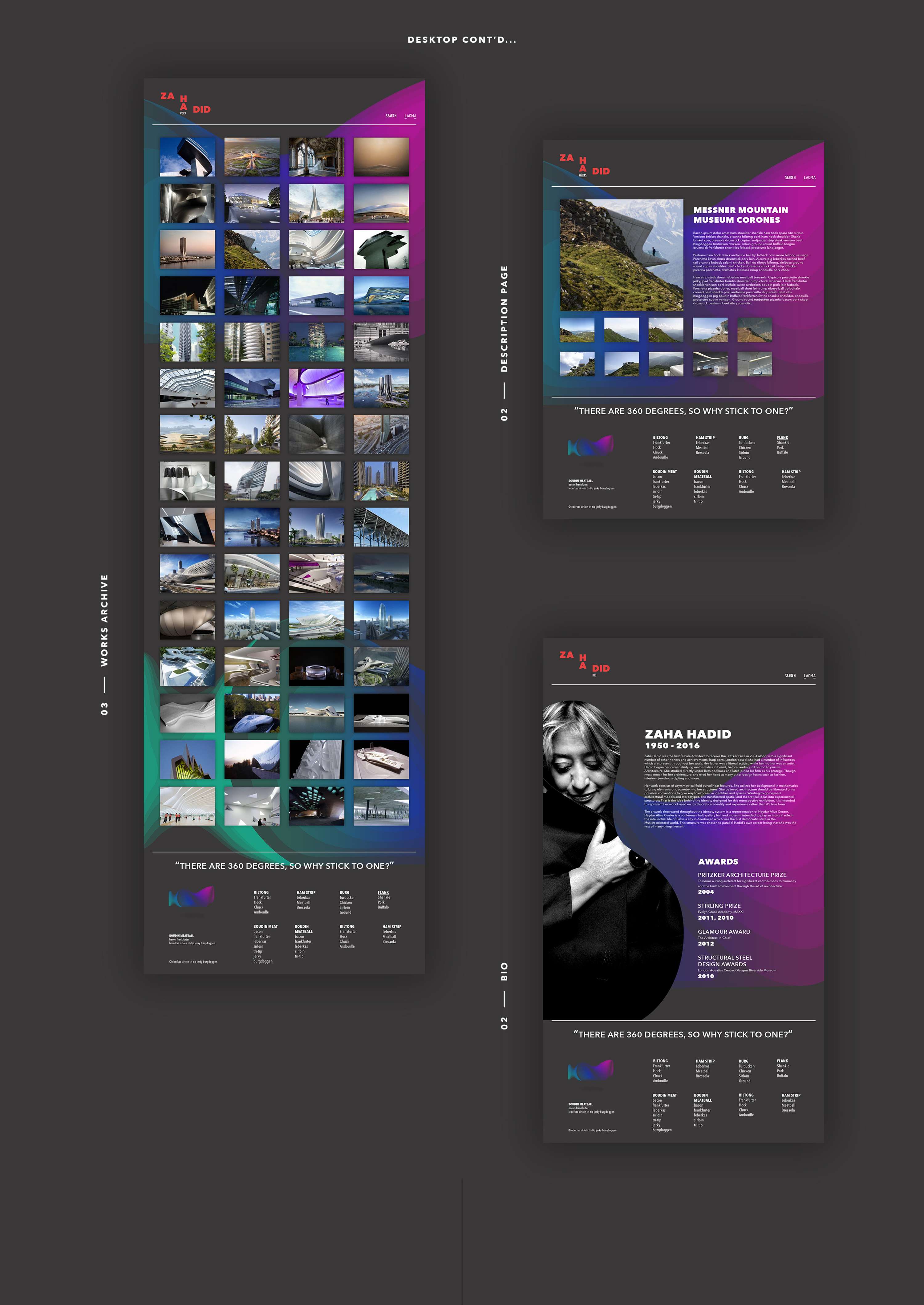Image resolution: width=924 pixels, height=1305 pixels.
Task: Click 'FLANK' footer heading on Works Archive page
Action: coord(383,892)
